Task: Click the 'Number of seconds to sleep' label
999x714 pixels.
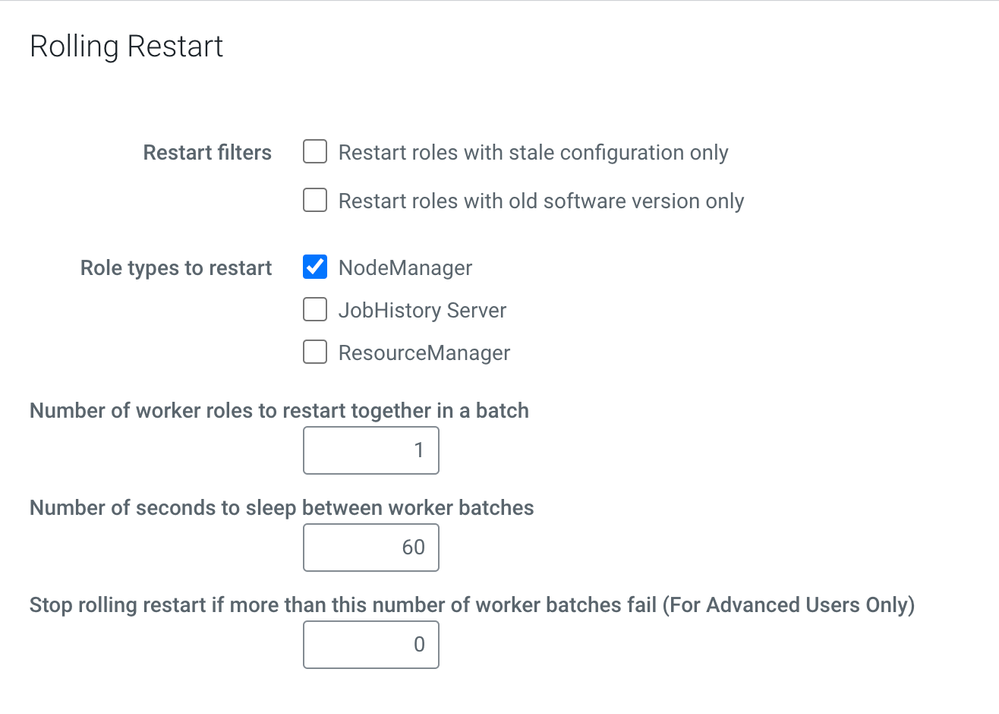Action: click(x=281, y=508)
